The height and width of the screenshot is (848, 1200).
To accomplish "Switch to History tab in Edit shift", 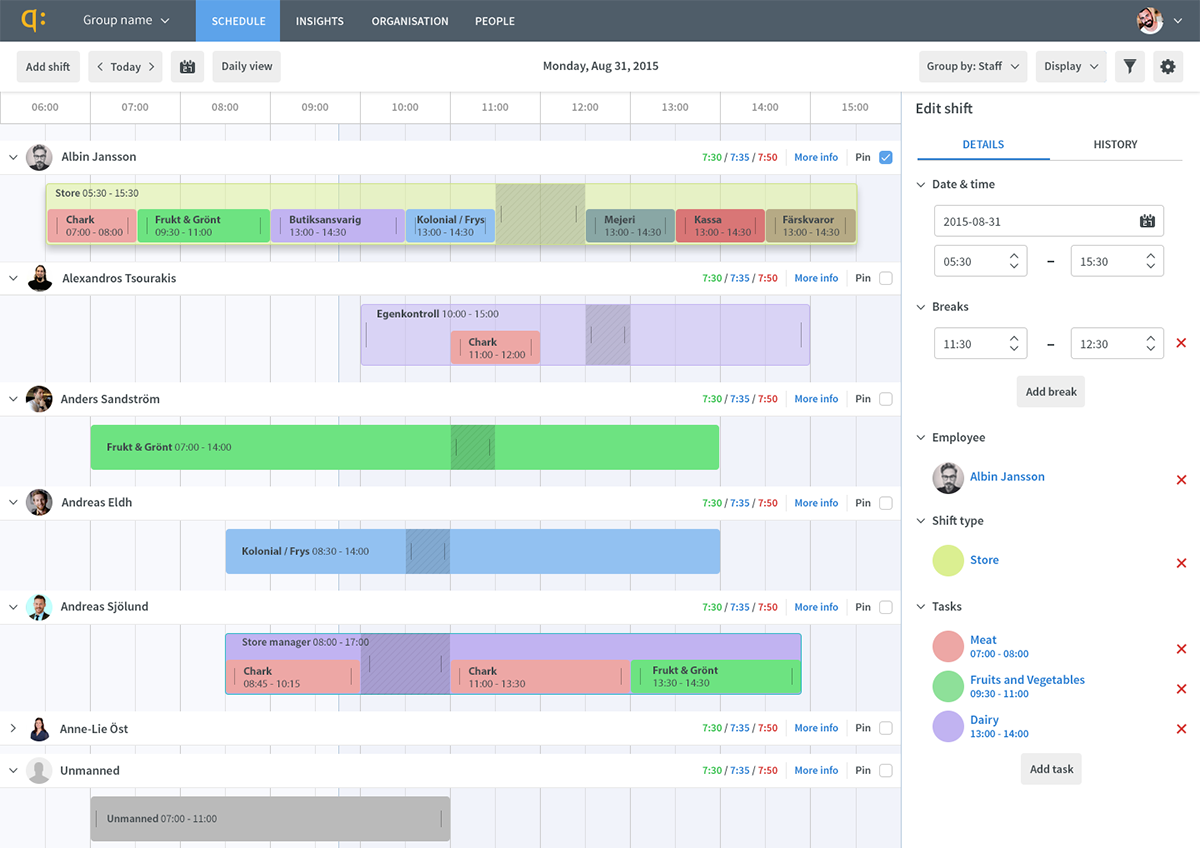I will pyautogui.click(x=1116, y=145).
